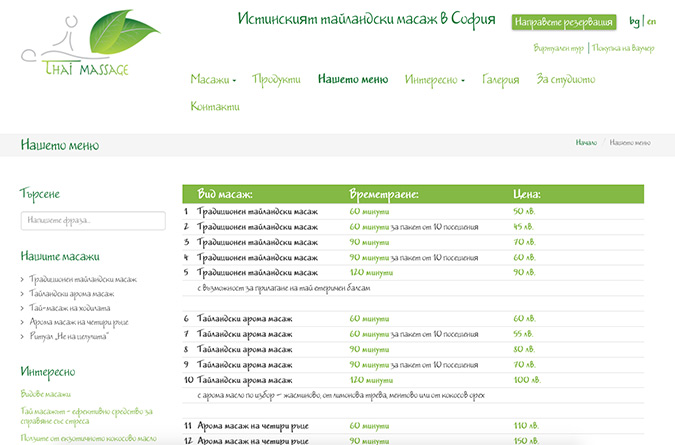675x445 pixels.
Task: Click the 90 лв. price
Action: [524, 272]
